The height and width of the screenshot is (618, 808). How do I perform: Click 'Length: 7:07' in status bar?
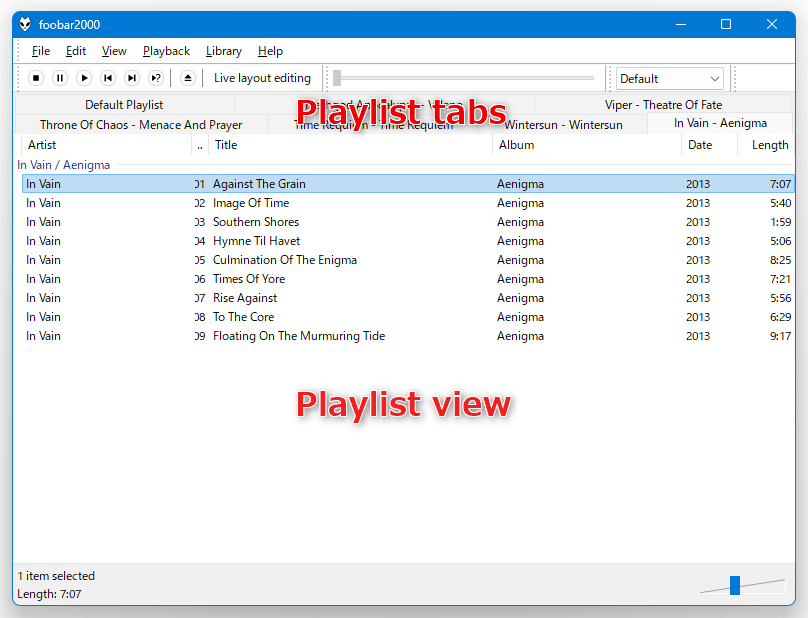pos(49,594)
